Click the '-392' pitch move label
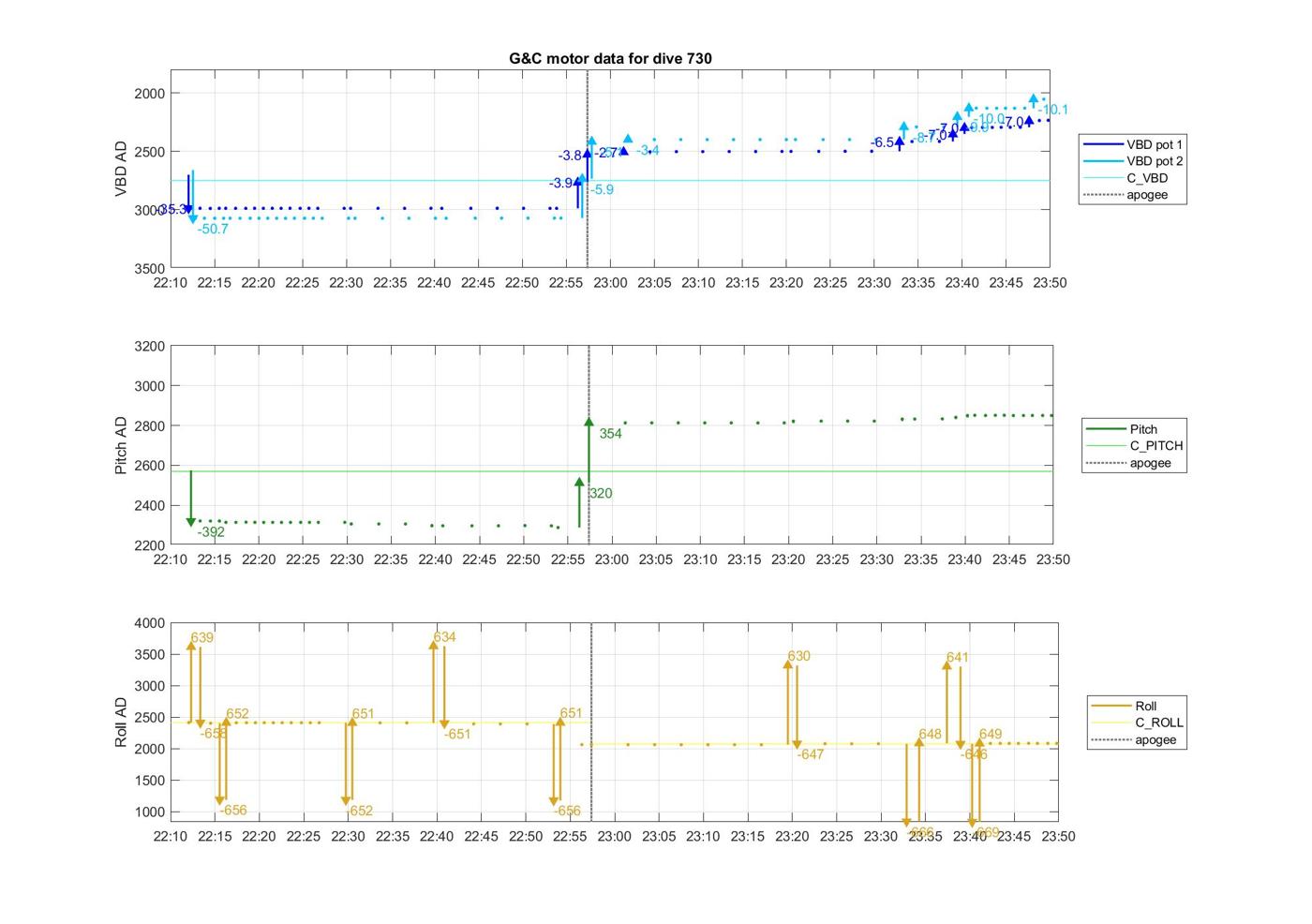 pyautogui.click(x=211, y=532)
